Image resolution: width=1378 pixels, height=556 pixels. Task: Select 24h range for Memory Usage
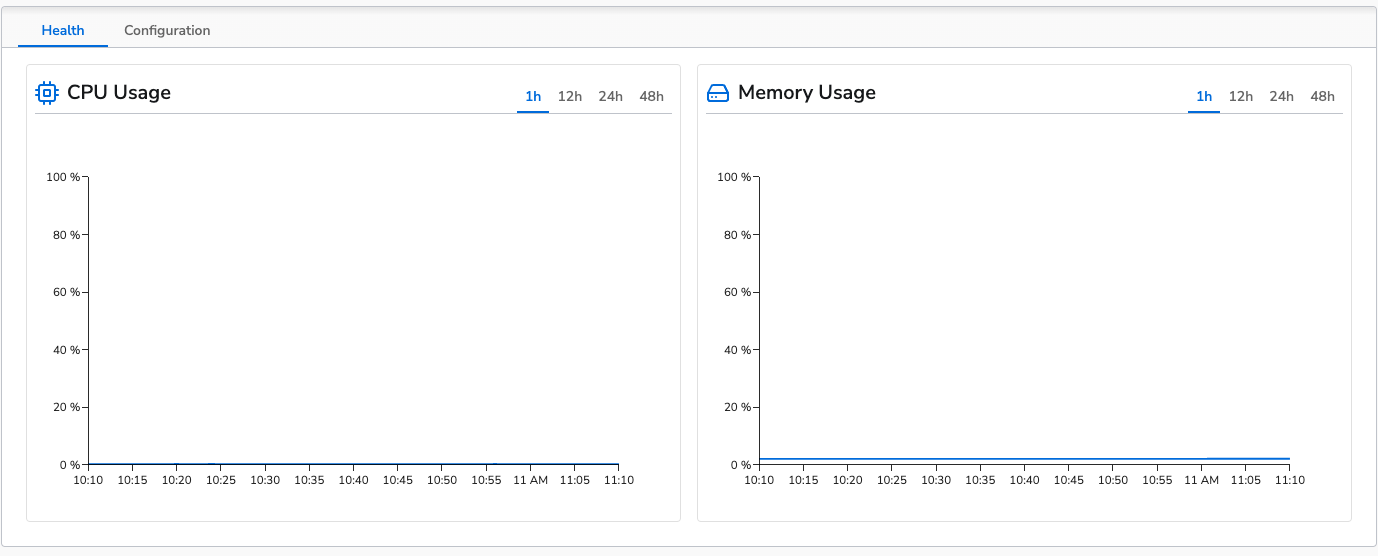1282,96
